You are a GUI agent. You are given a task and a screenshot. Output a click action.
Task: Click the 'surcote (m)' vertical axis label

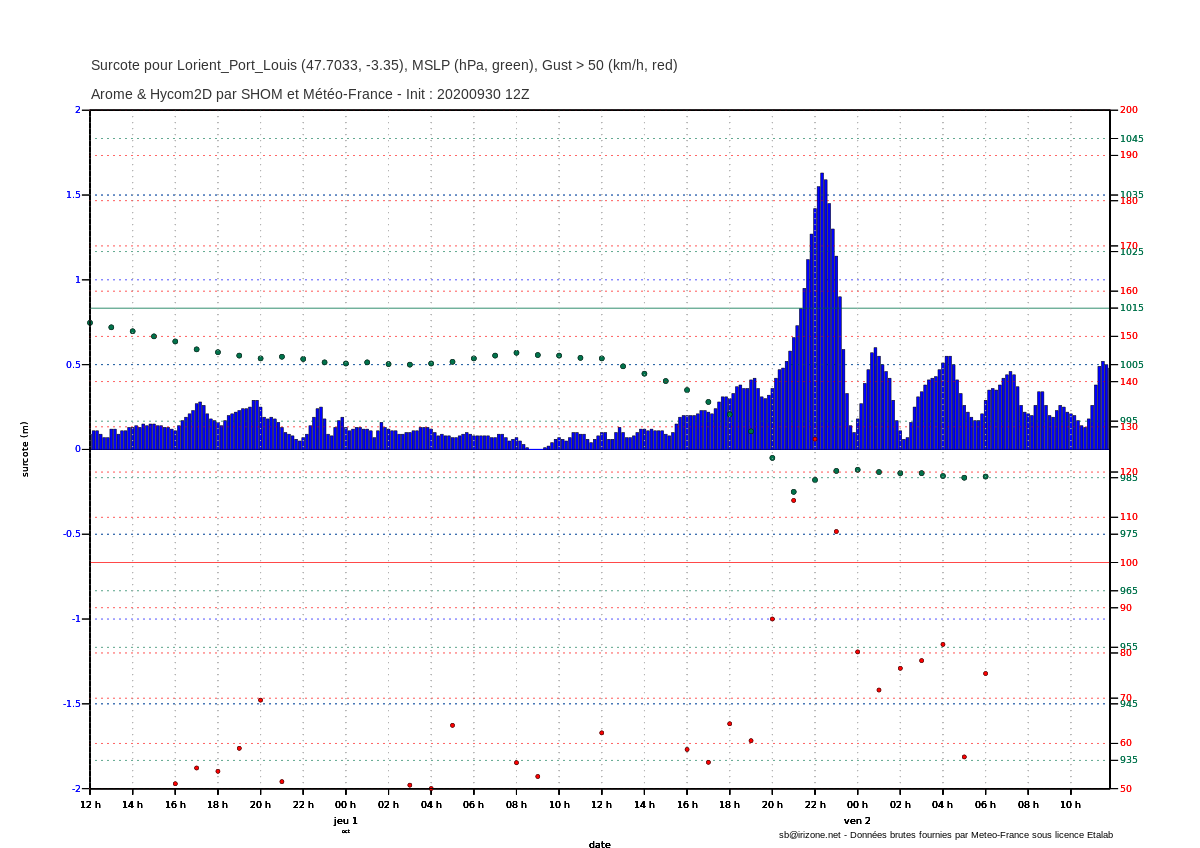[x=25, y=449]
